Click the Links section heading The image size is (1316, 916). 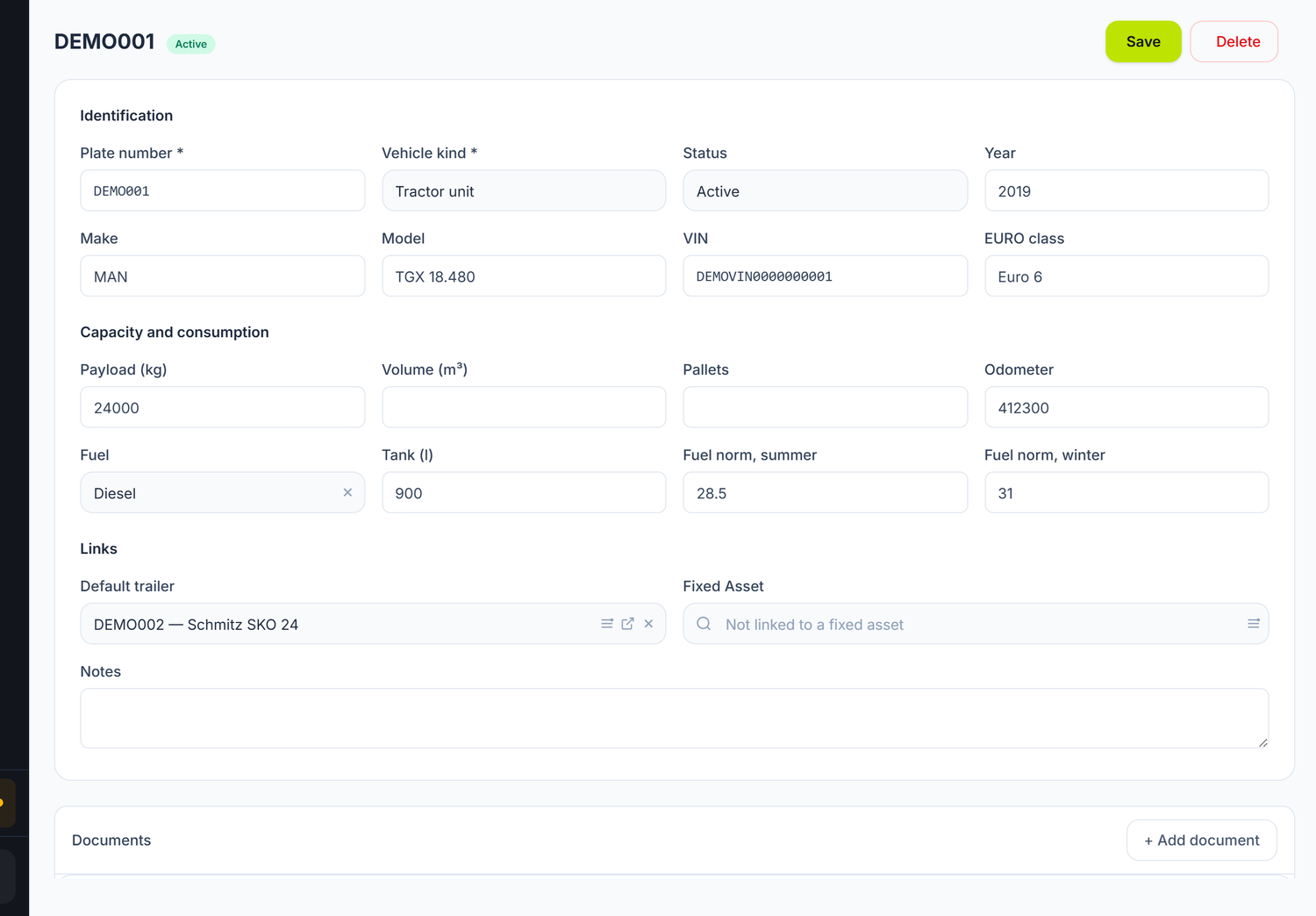[98, 549]
